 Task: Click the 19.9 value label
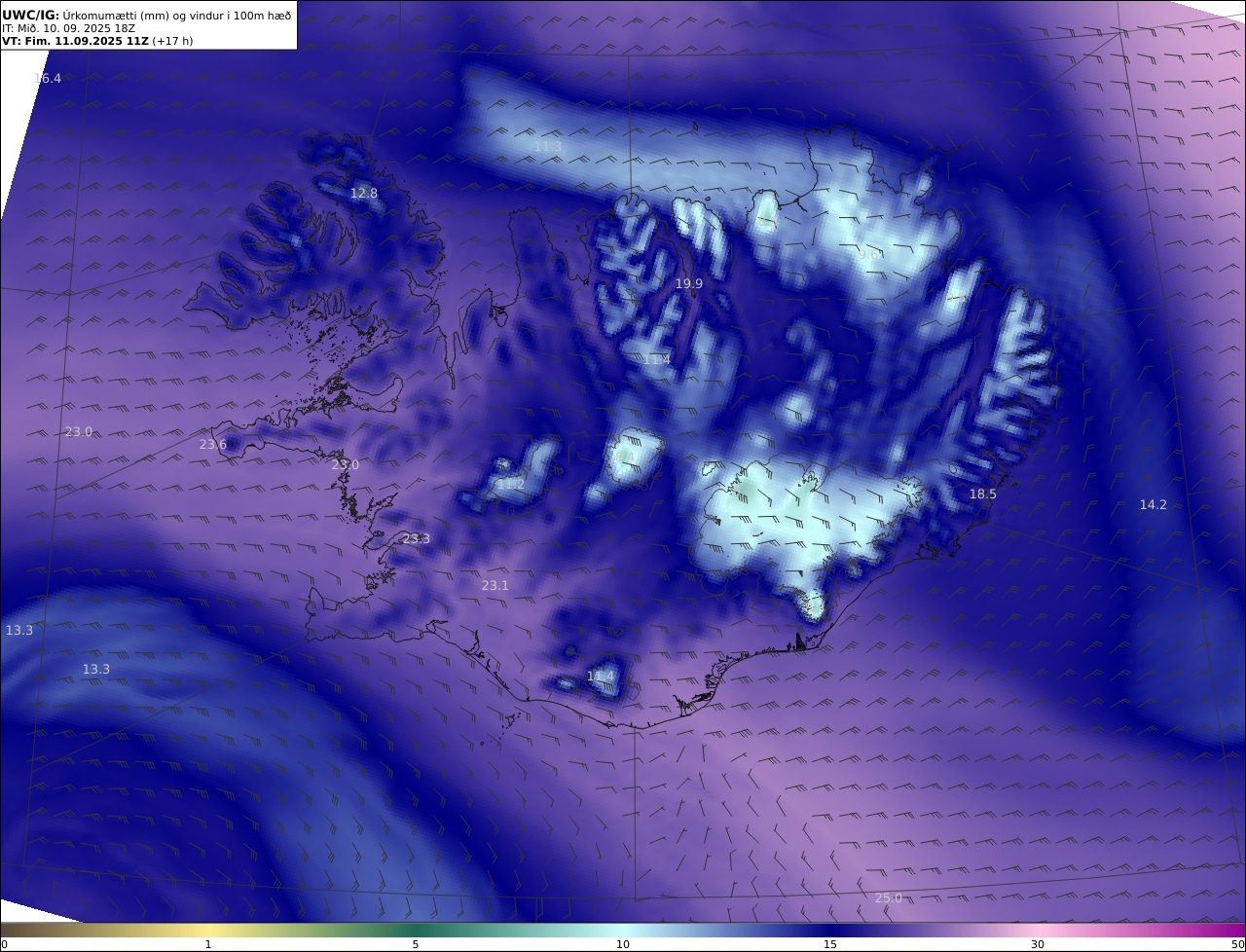coord(688,283)
